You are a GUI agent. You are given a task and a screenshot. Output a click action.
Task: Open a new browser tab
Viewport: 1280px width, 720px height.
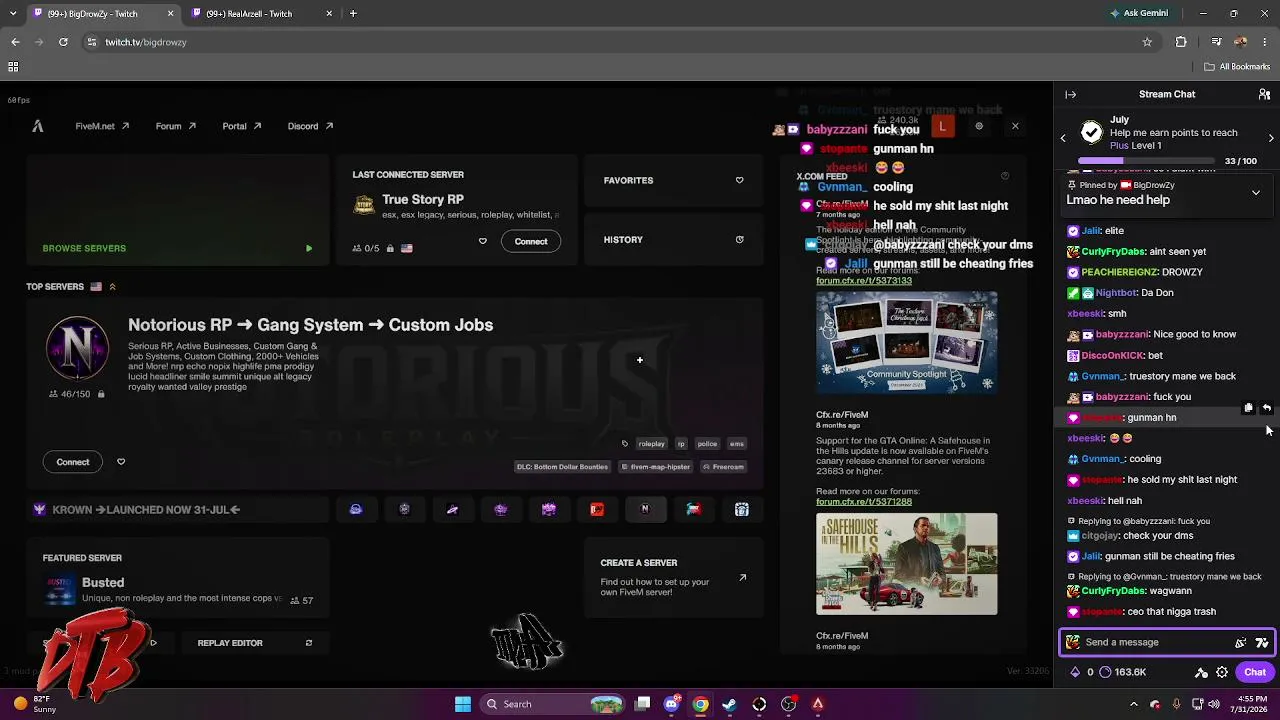coord(353,13)
